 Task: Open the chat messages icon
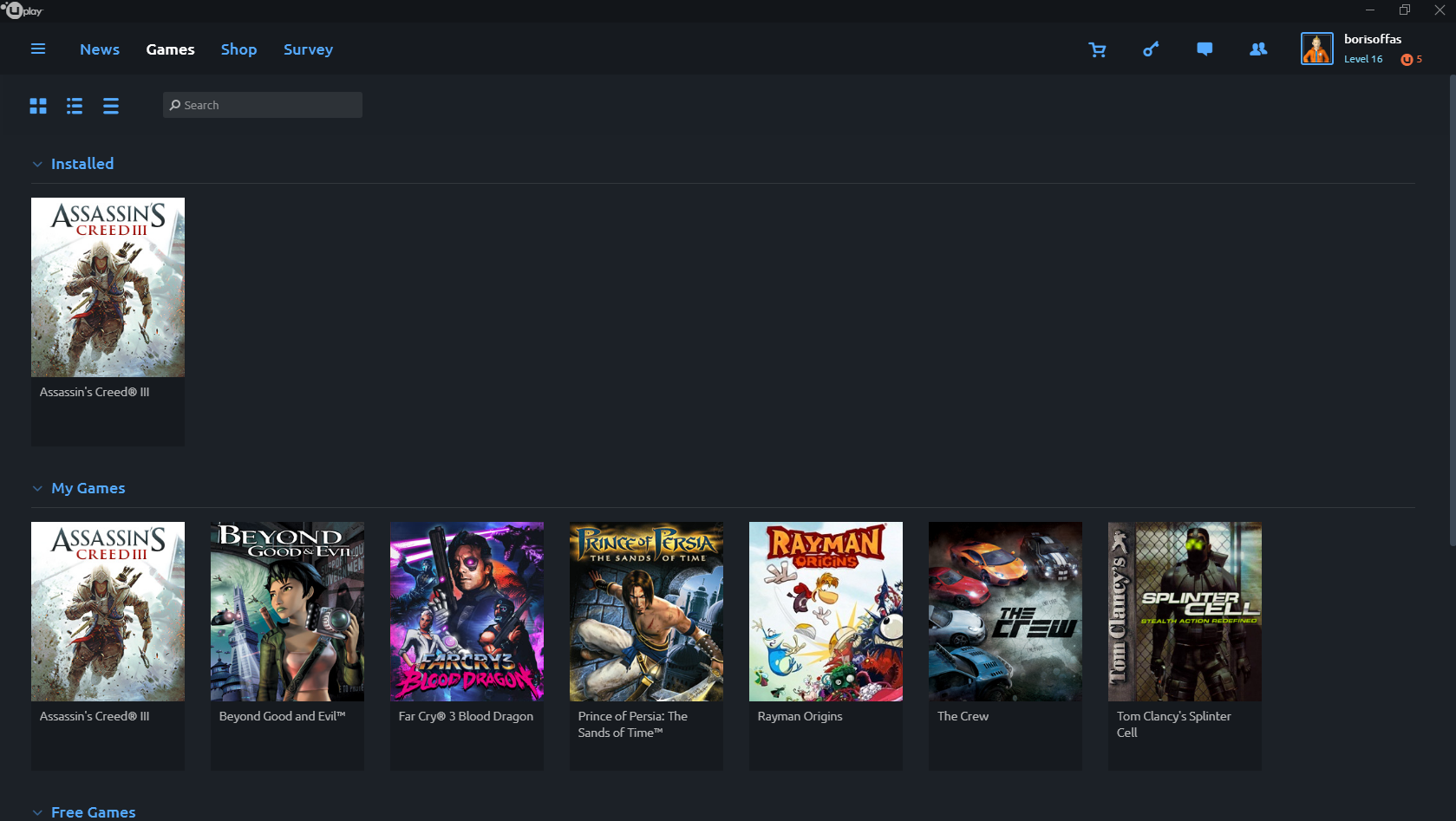point(1205,49)
